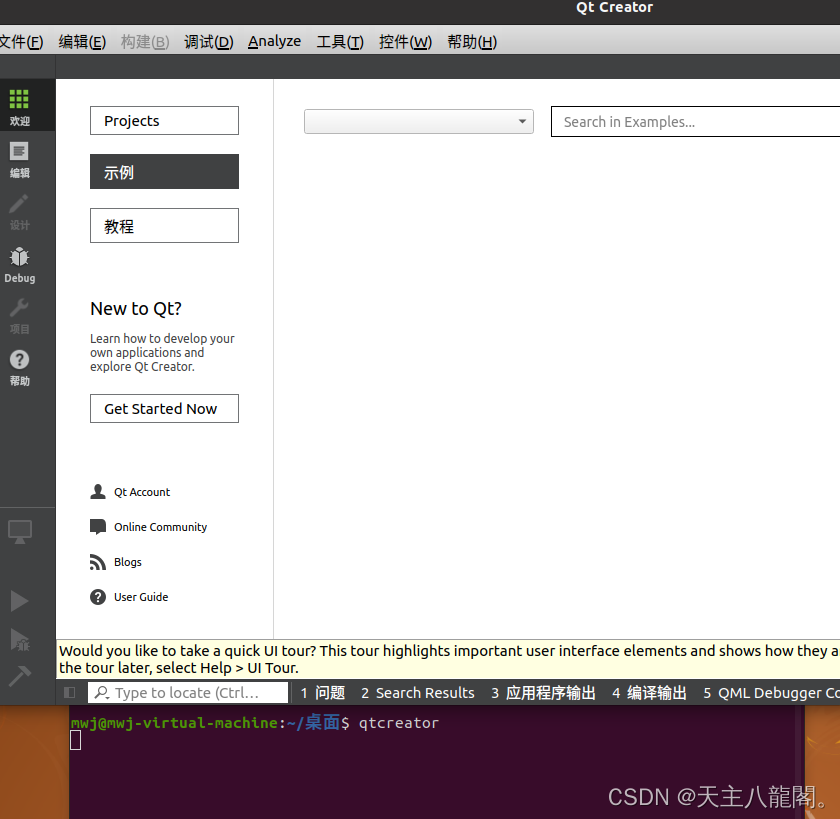Show the 3 应用程序输出 pane
This screenshot has height=819, width=840.
tap(543, 693)
